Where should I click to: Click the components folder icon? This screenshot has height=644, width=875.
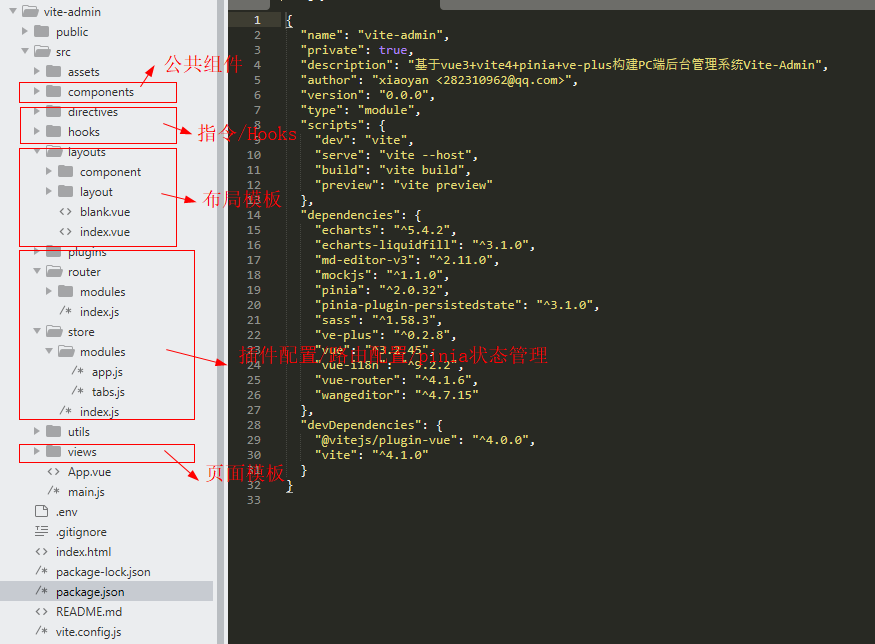(54, 92)
